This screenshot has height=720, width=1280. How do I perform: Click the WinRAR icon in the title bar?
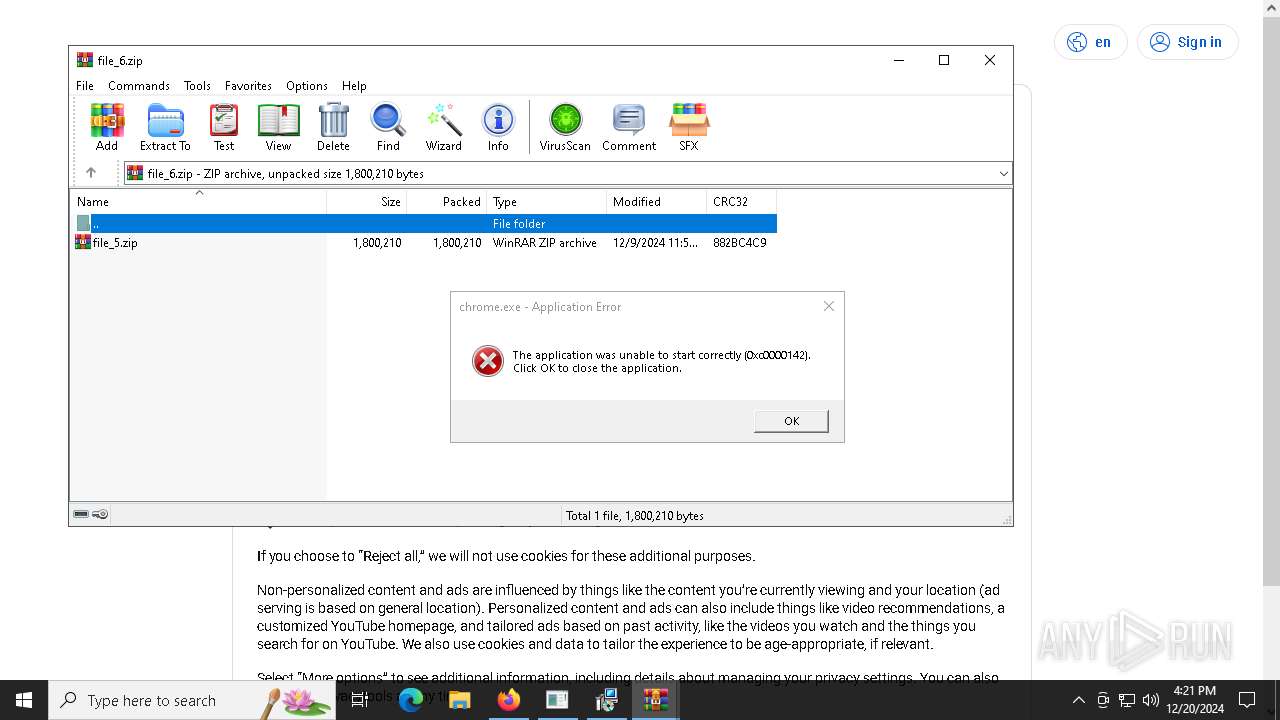coord(85,60)
